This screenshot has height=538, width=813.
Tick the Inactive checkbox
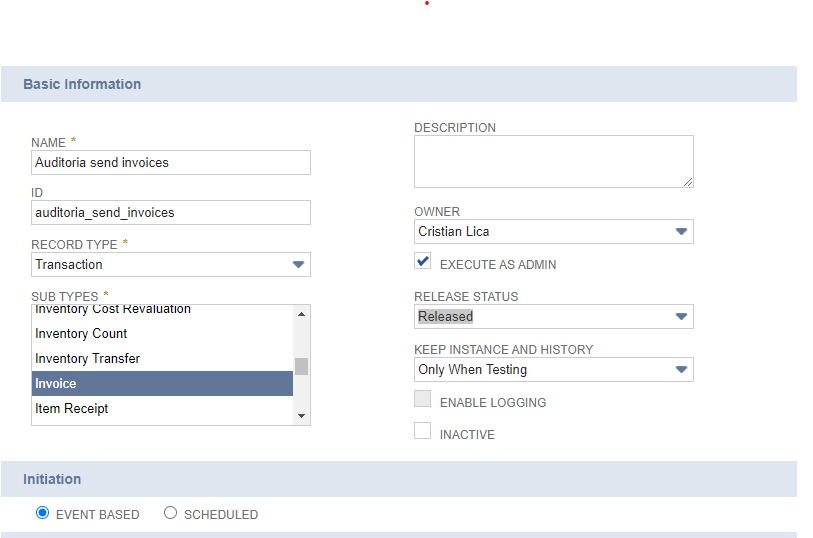point(423,431)
